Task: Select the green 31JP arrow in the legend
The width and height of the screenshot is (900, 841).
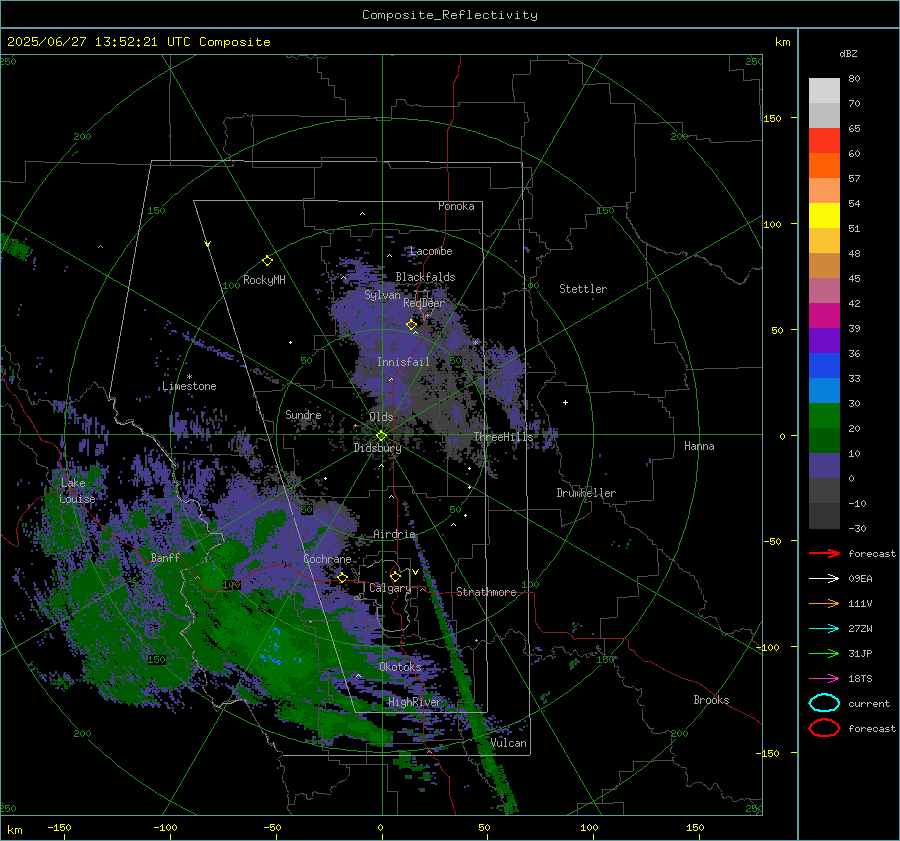Action: (824, 653)
